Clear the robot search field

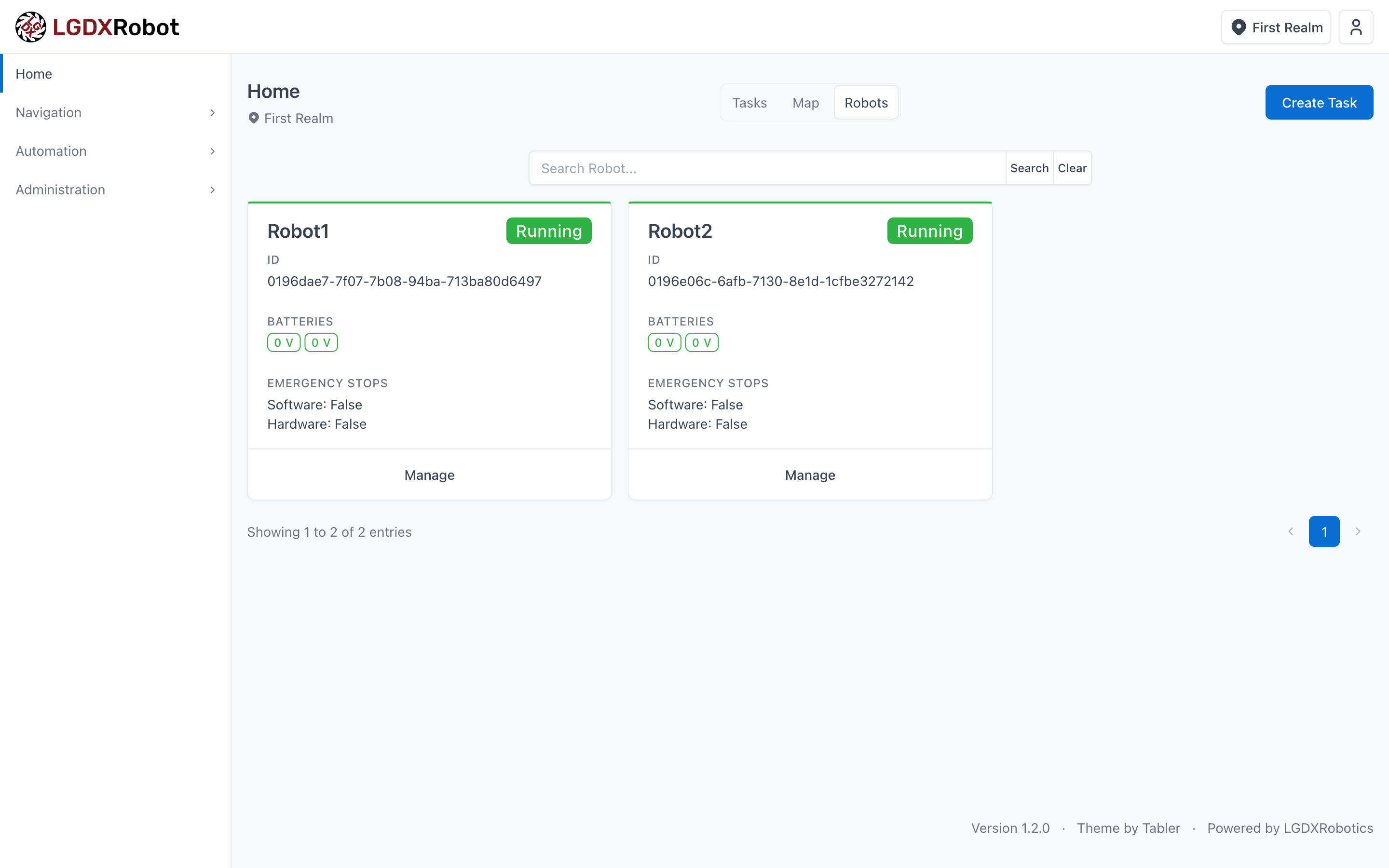1072,168
